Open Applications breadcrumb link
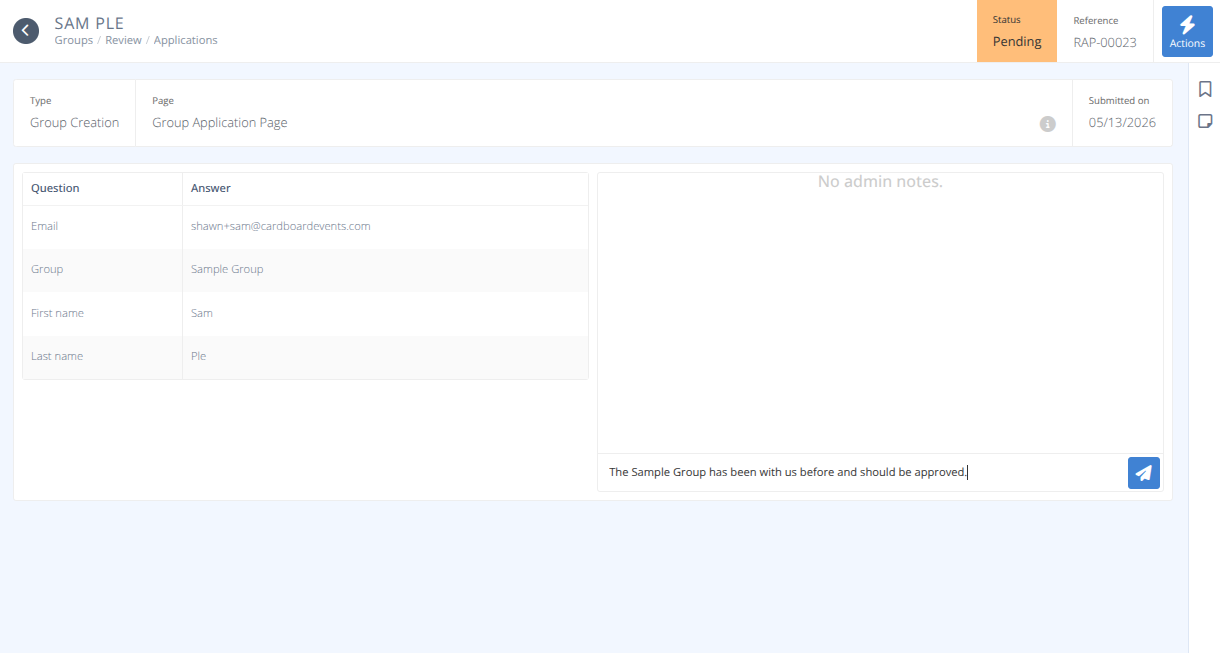1220x653 pixels. (x=185, y=40)
